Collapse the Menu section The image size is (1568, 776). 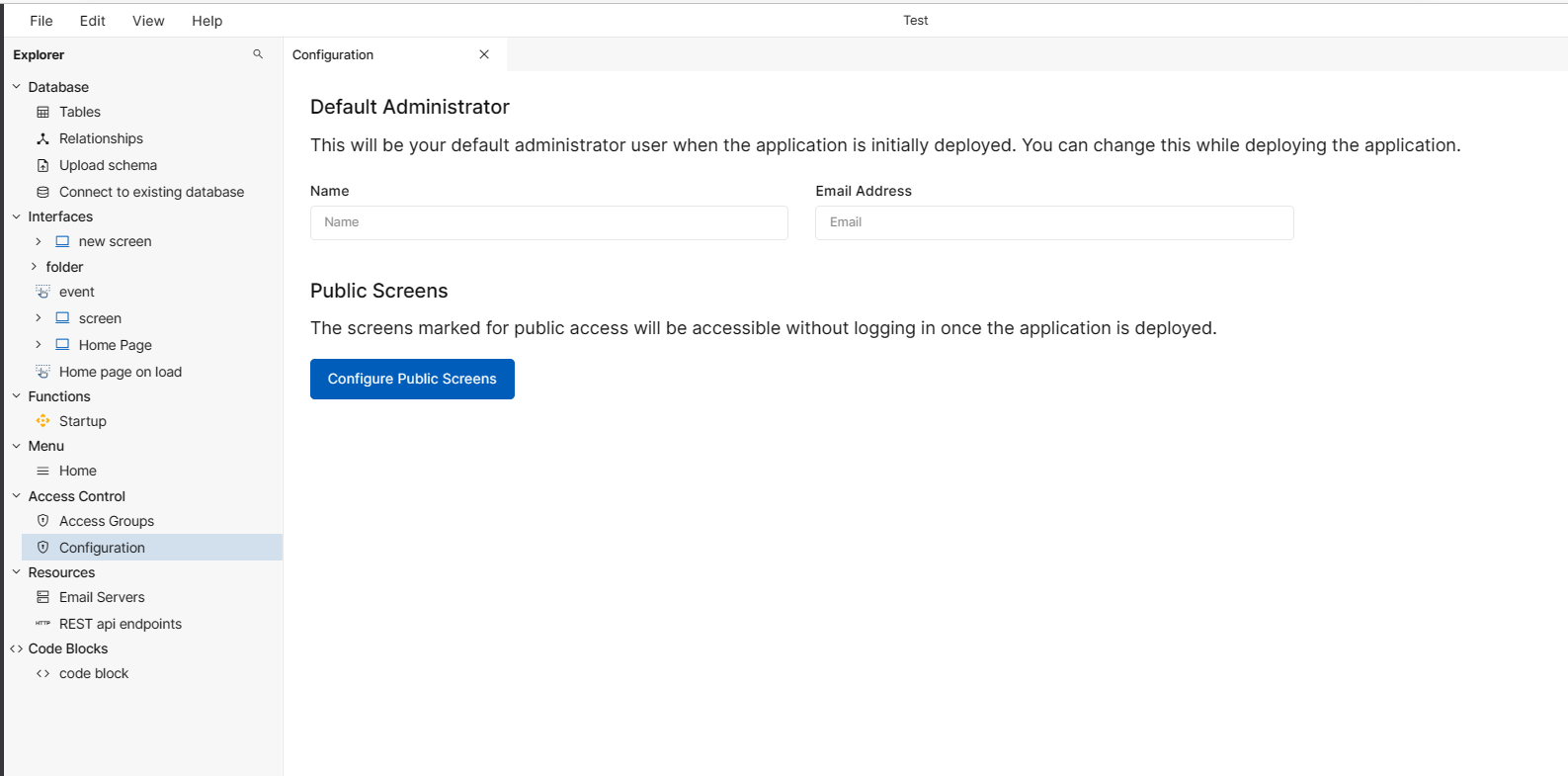(x=16, y=446)
